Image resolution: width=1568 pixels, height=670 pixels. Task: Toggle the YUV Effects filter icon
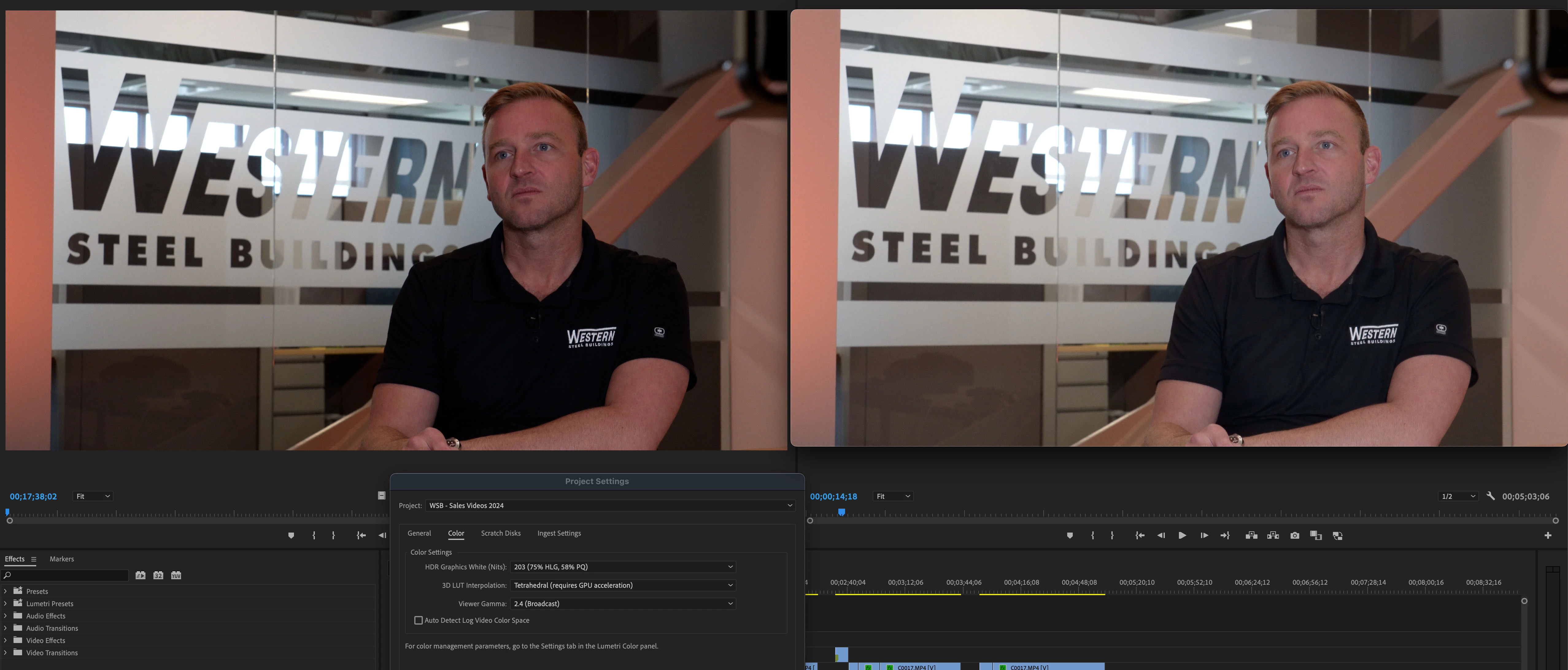pyautogui.click(x=176, y=575)
